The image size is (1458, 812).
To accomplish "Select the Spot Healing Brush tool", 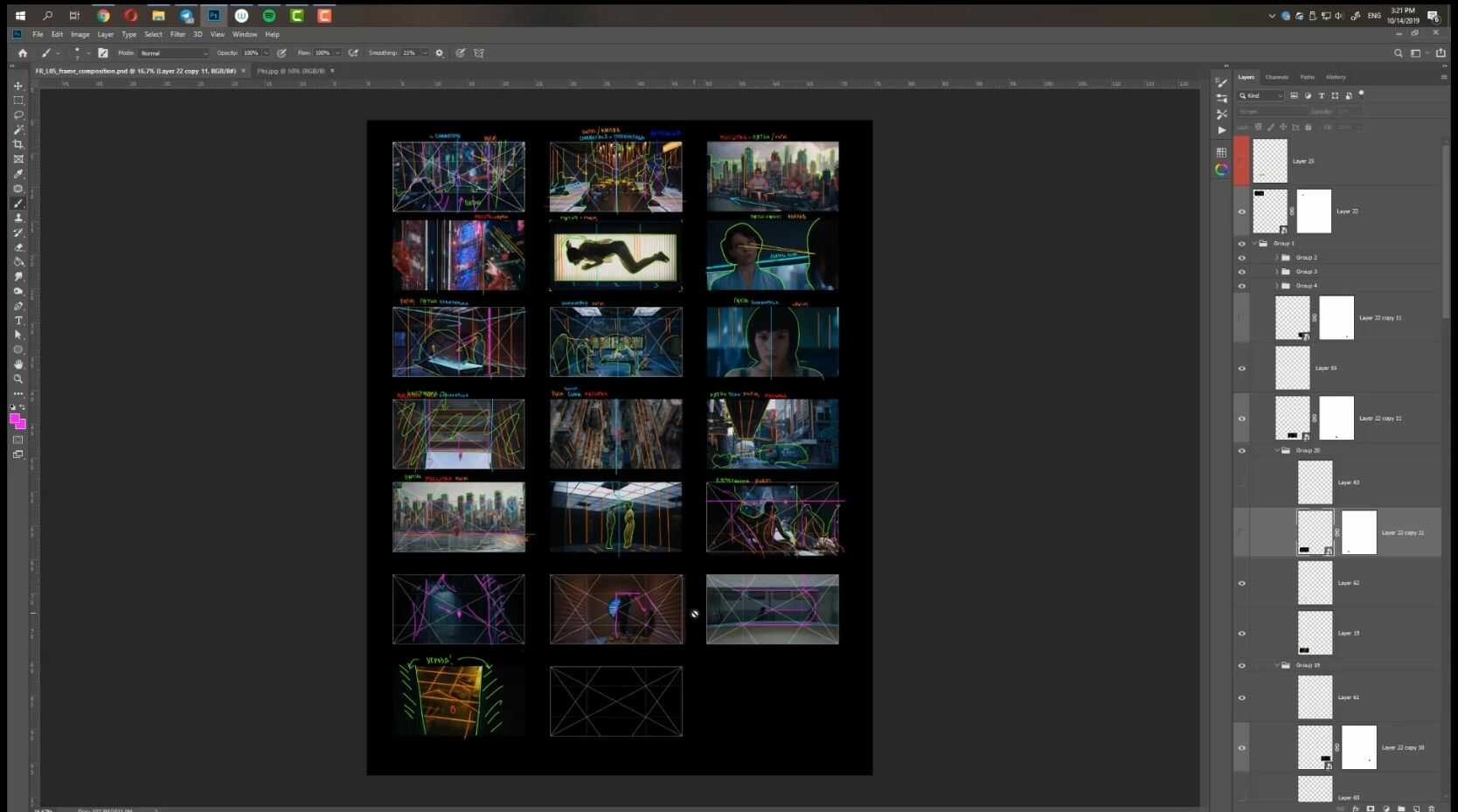I will [17, 189].
